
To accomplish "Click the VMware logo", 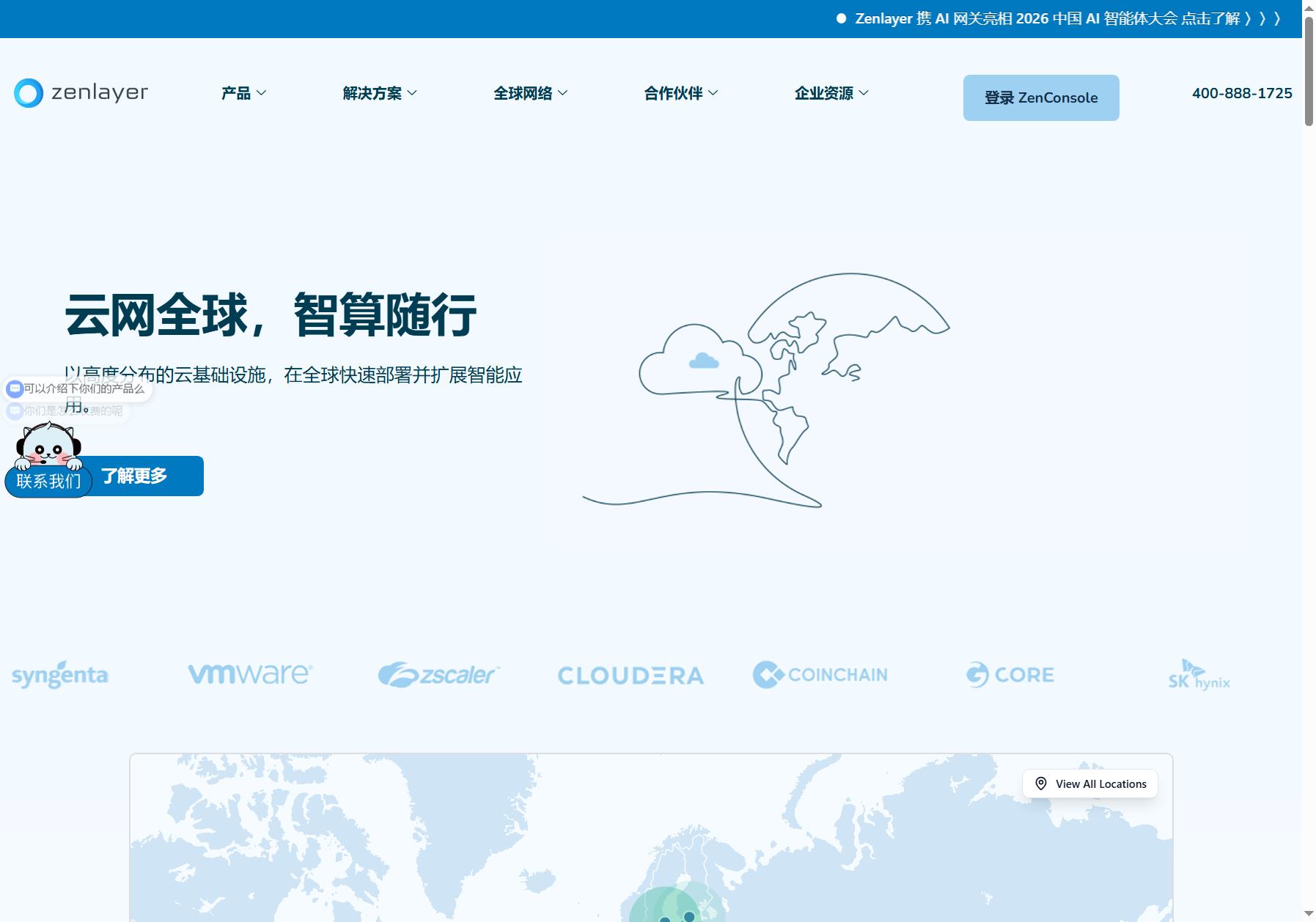I will (250, 674).
